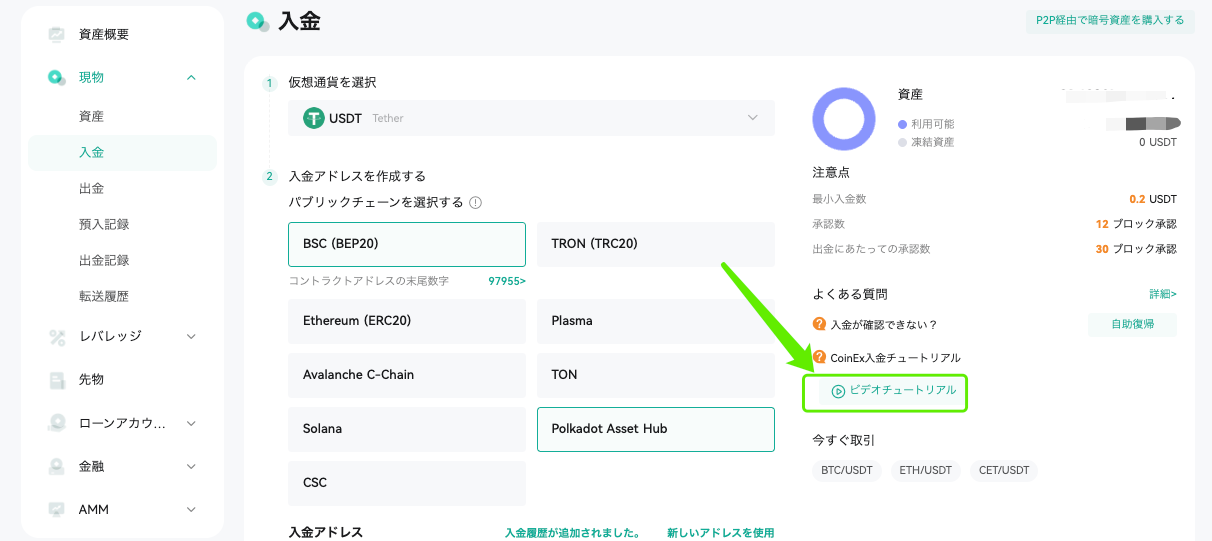1212x541 pixels.
Task: Choose the Solana chain option
Action: [x=407, y=429]
